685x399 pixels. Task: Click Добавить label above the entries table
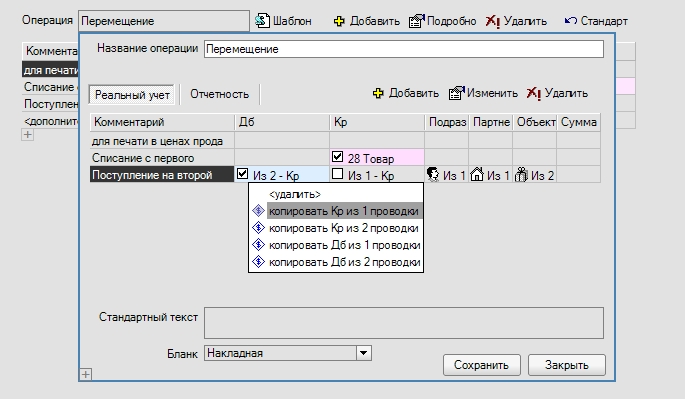[413, 93]
